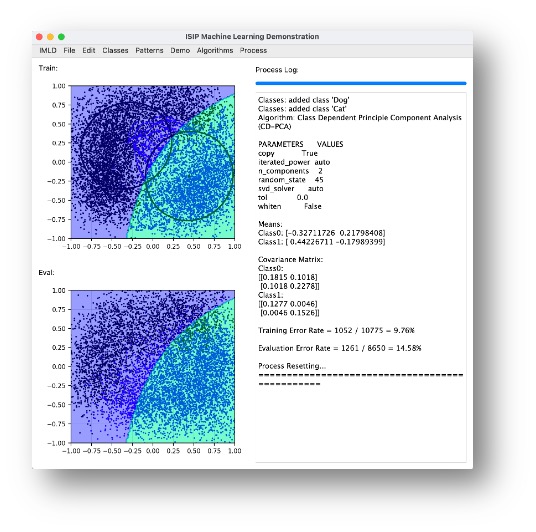Click the 'svd_solver auto' parameter line

(x=291, y=189)
